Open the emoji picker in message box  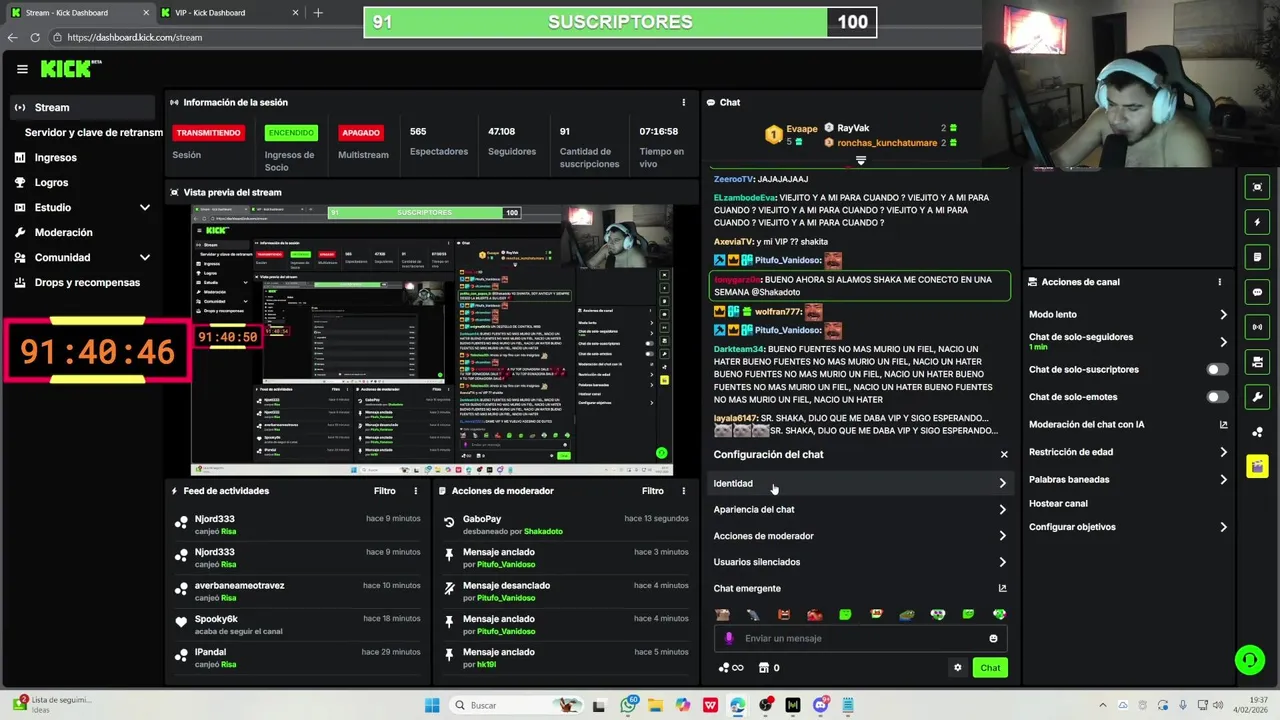[x=993, y=638]
